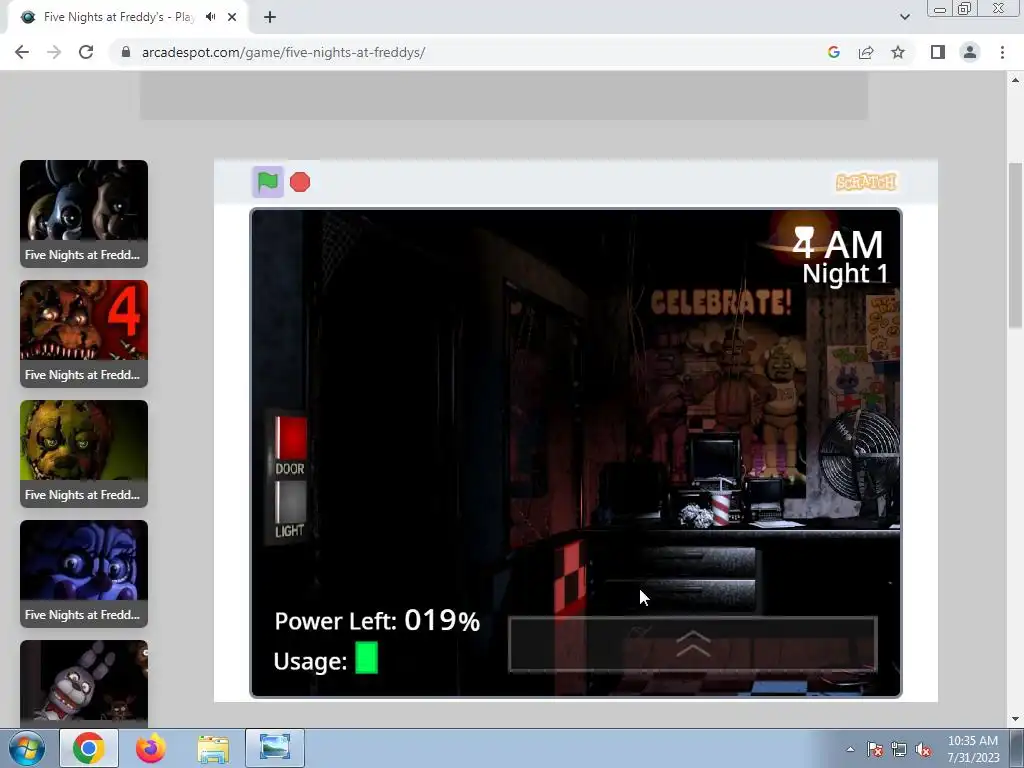Screen dimensions: 1024x768
Task: Click the muted volume tray icon
Action: coord(923,750)
